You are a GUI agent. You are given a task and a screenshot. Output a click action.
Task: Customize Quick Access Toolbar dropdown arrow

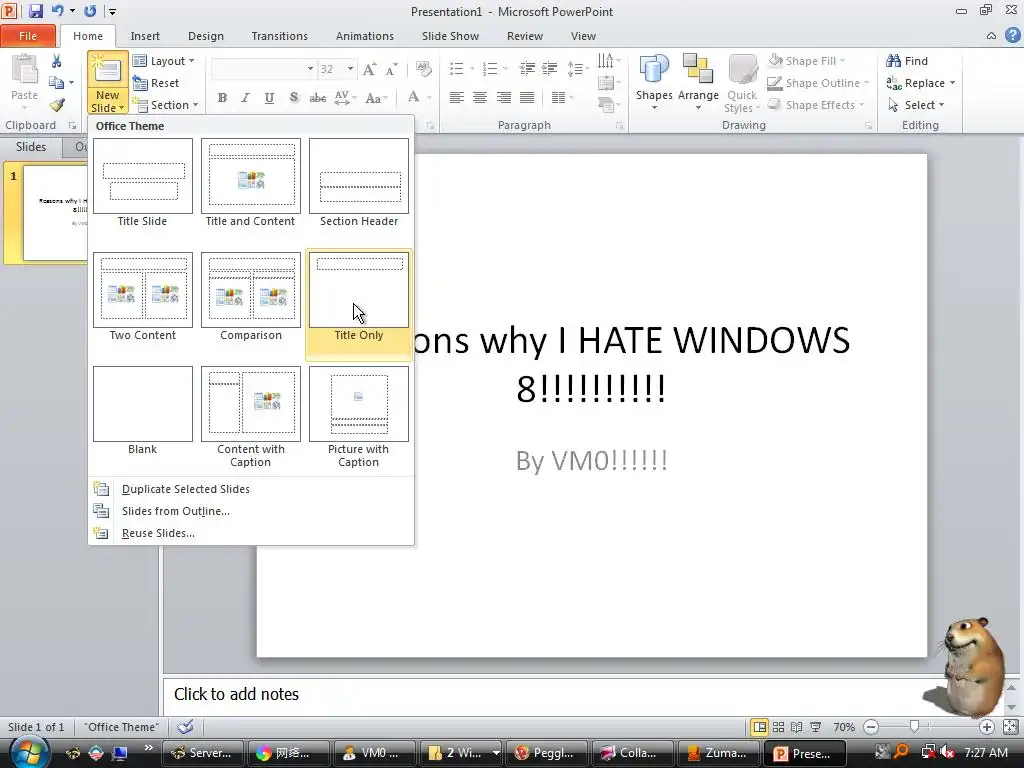tap(112, 11)
